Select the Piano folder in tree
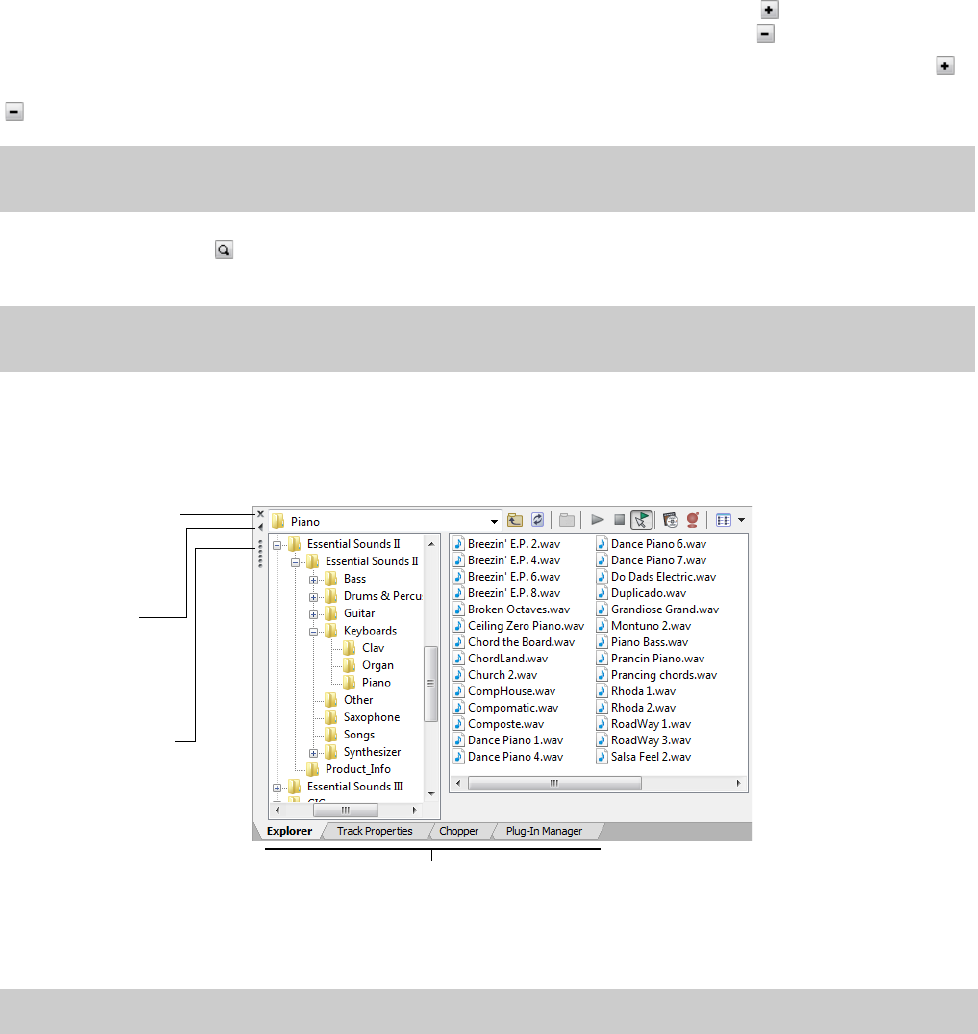 click(x=376, y=683)
